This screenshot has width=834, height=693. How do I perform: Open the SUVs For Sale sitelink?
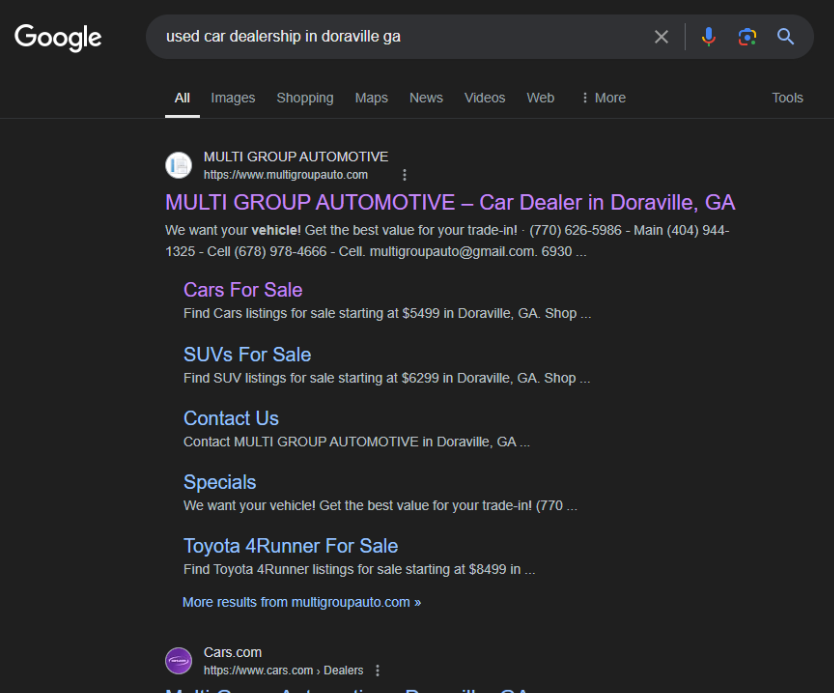247,355
